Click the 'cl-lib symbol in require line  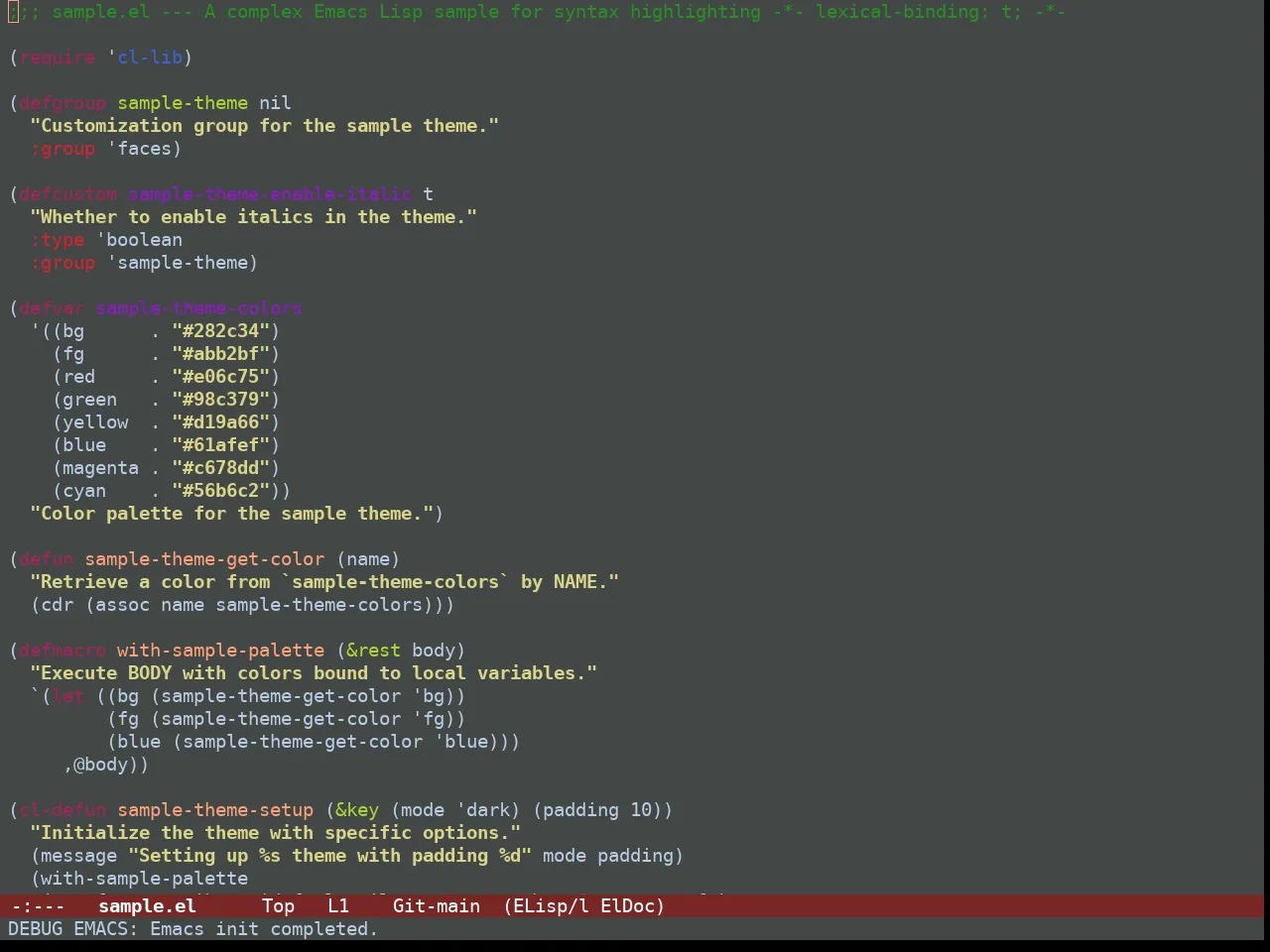click(x=145, y=58)
